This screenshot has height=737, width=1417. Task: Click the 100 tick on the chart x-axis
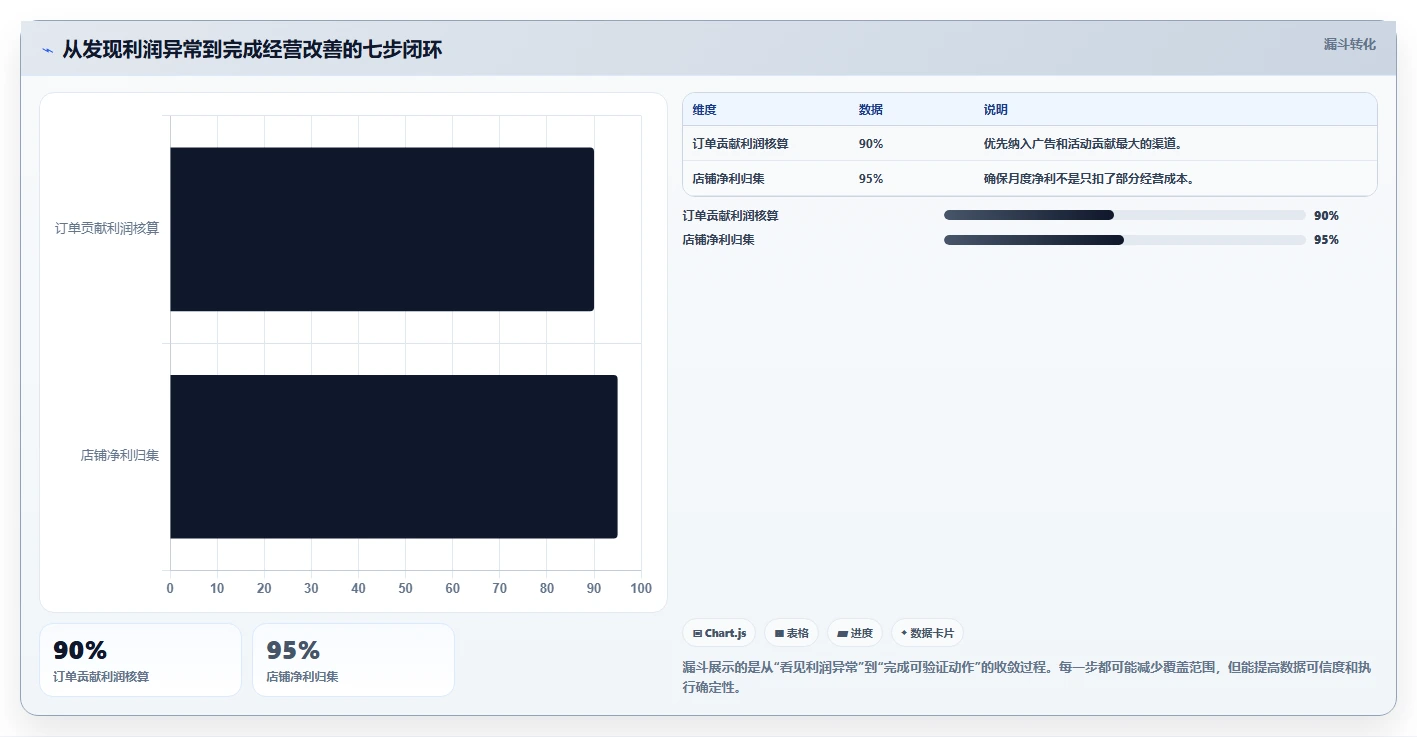[x=641, y=588]
